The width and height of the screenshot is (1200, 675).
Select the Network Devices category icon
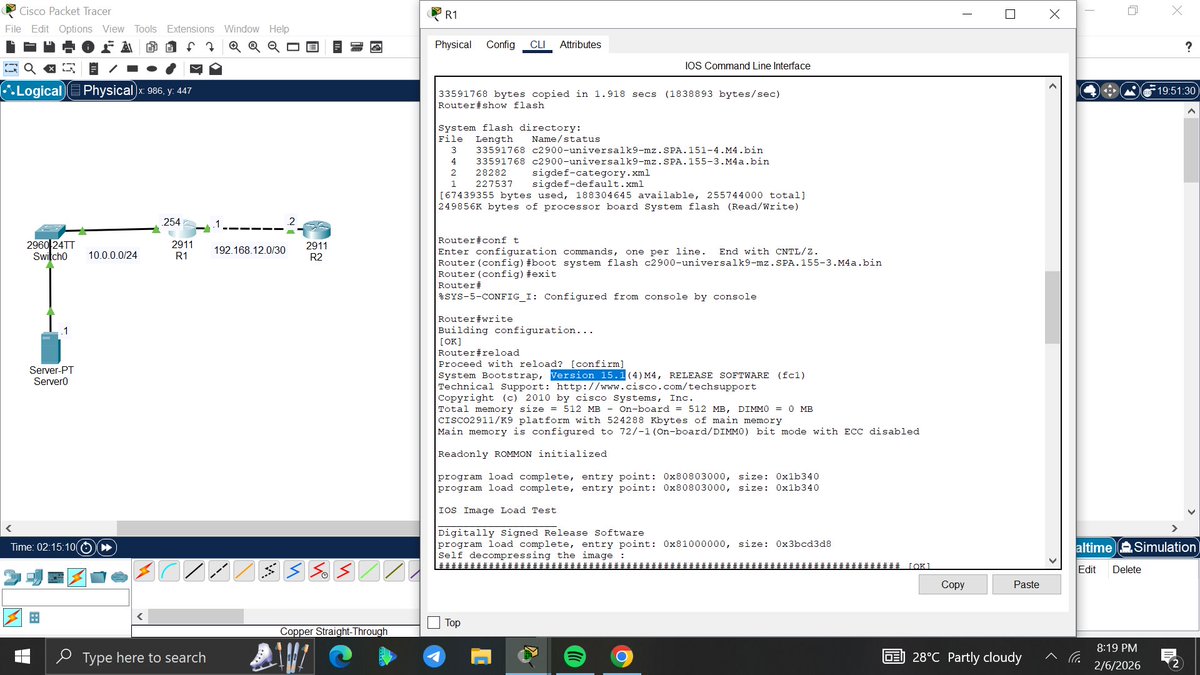[x=13, y=576]
